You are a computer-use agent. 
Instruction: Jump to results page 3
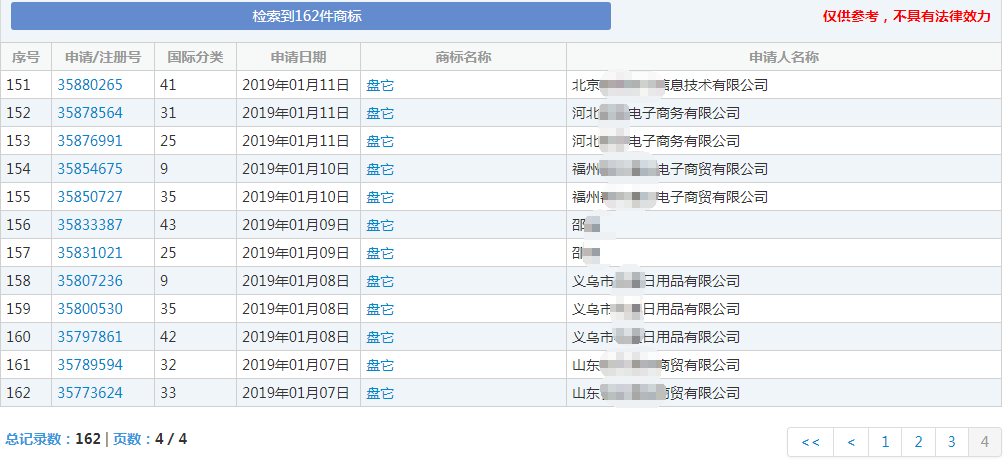coord(952,442)
